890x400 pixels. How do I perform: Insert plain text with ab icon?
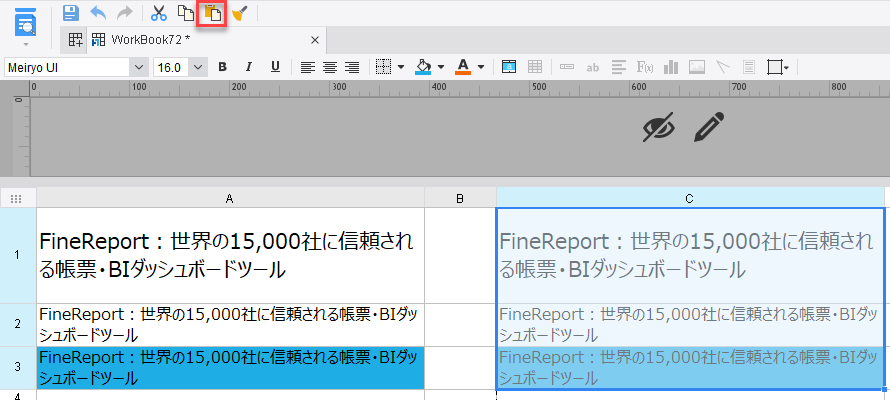tap(593, 68)
